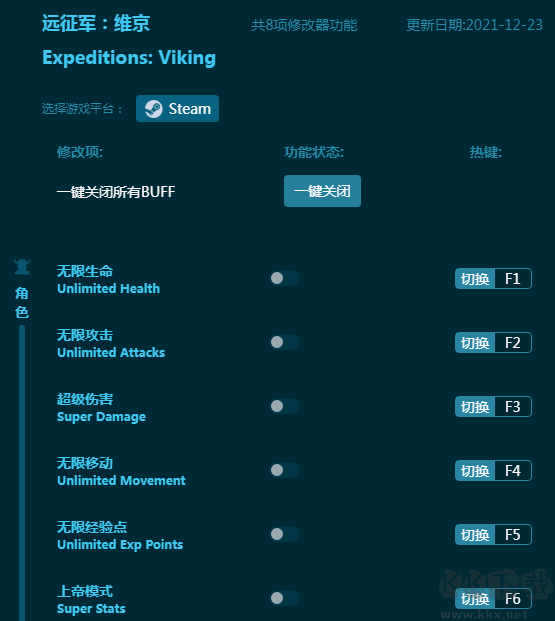Click the 切换 button for F3 hotkey
Viewport: 555px width, 621px height.
tap(475, 407)
